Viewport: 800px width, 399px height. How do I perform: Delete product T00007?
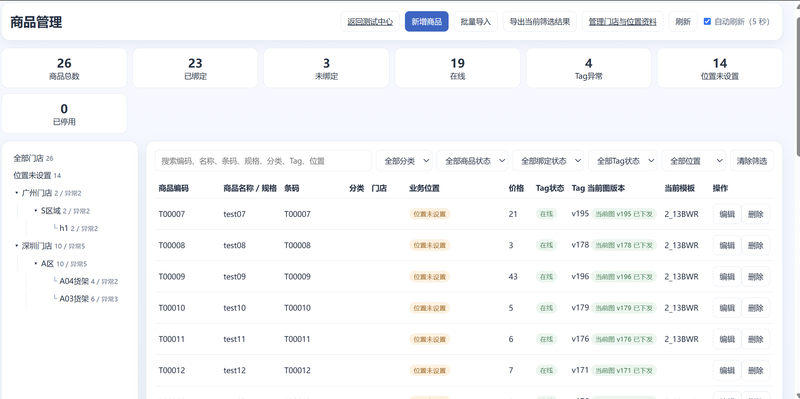point(756,214)
